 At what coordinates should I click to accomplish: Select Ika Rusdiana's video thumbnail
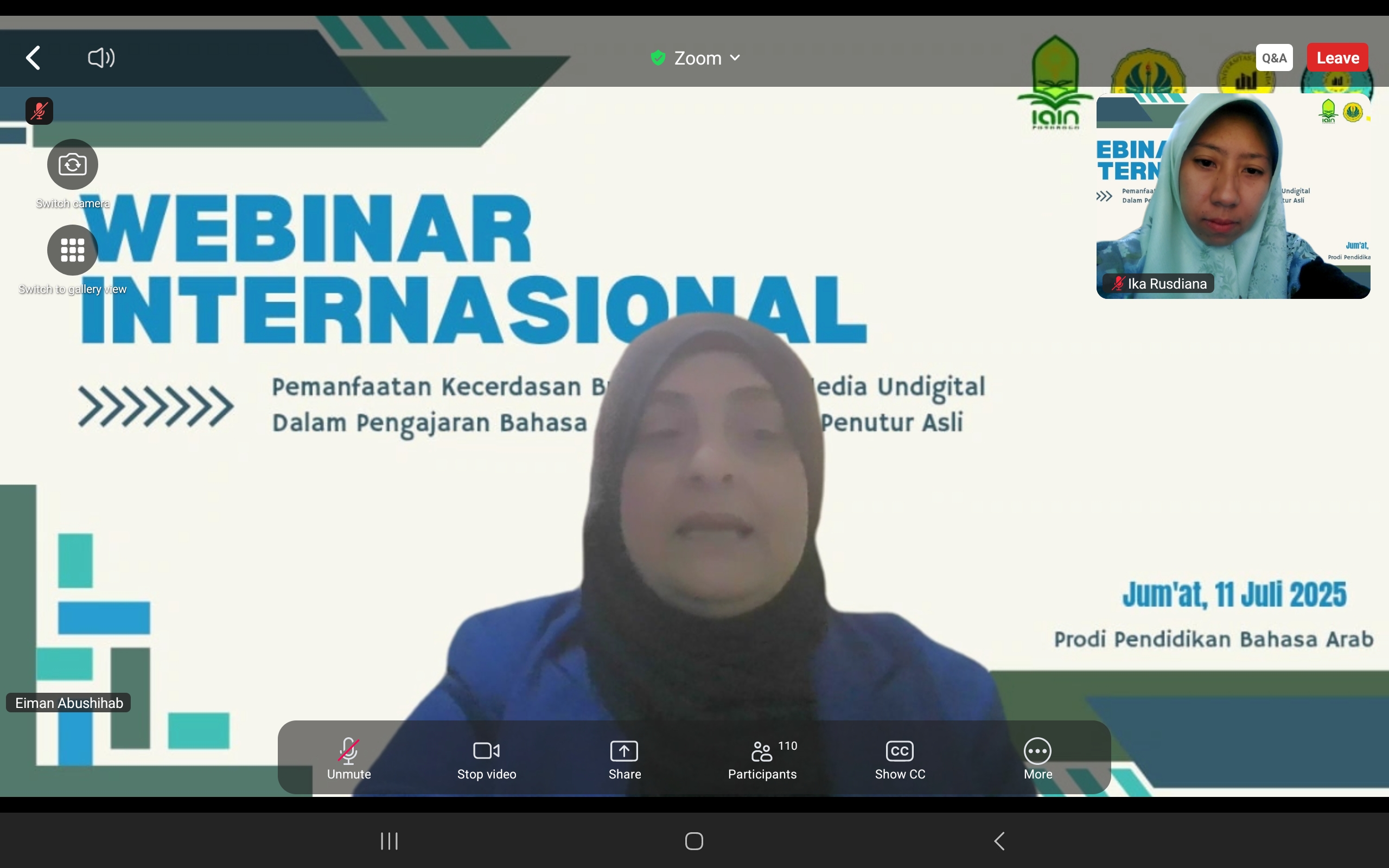click(x=1233, y=195)
